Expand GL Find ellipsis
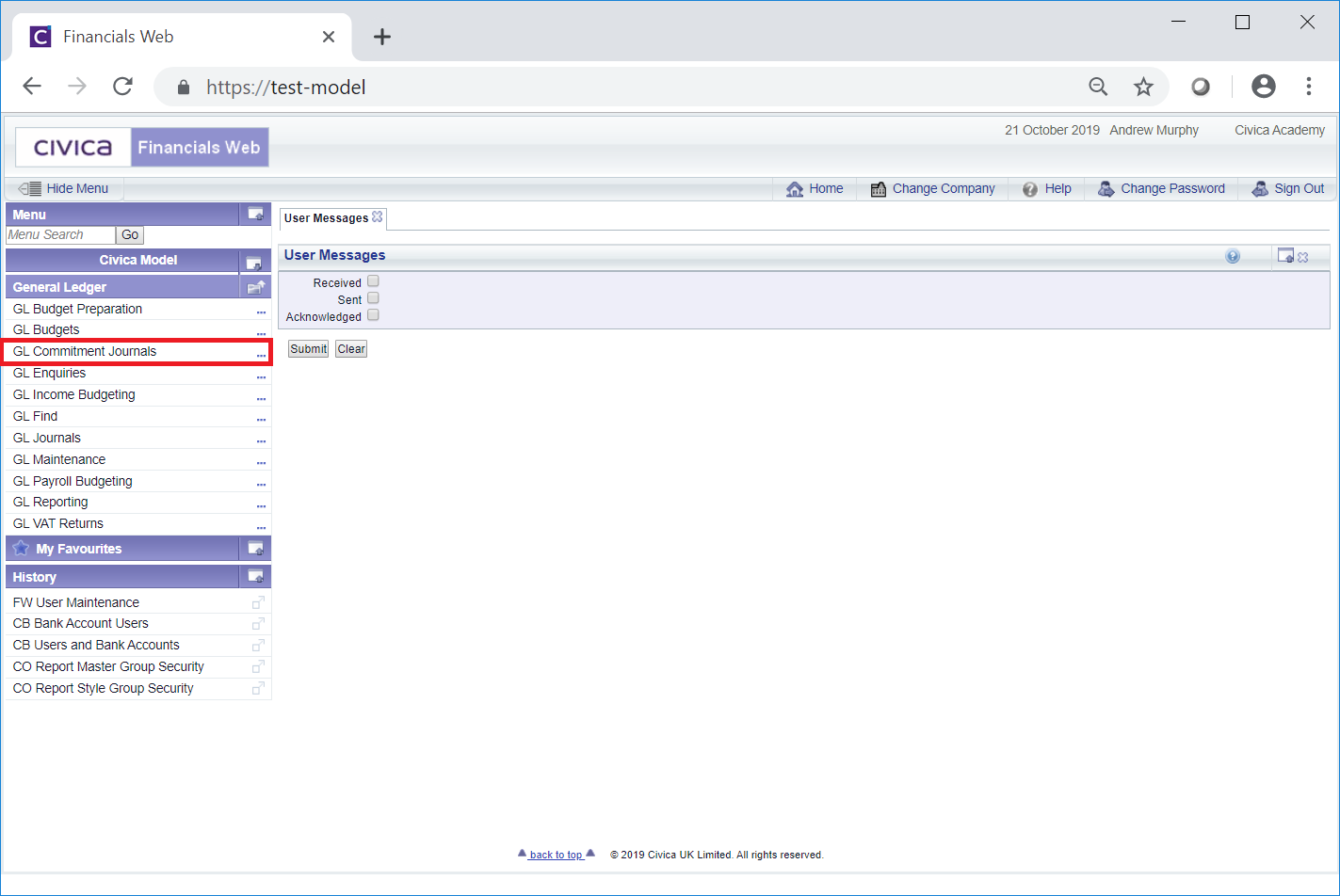 [261, 420]
